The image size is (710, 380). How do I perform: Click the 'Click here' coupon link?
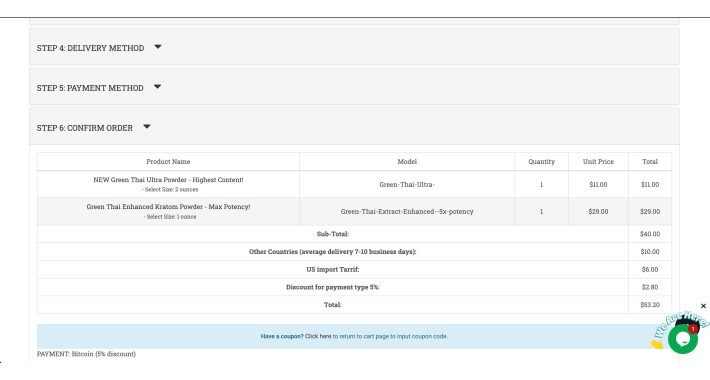point(318,337)
